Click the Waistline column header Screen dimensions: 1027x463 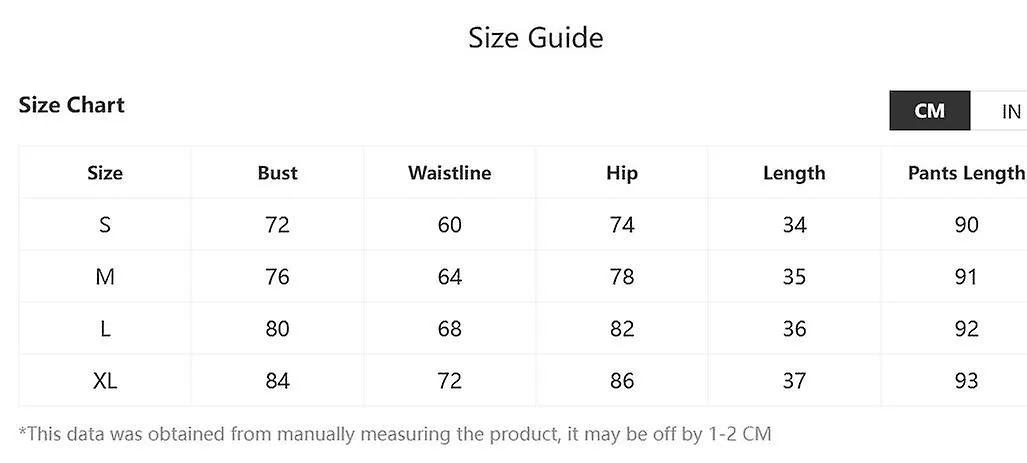(x=449, y=173)
